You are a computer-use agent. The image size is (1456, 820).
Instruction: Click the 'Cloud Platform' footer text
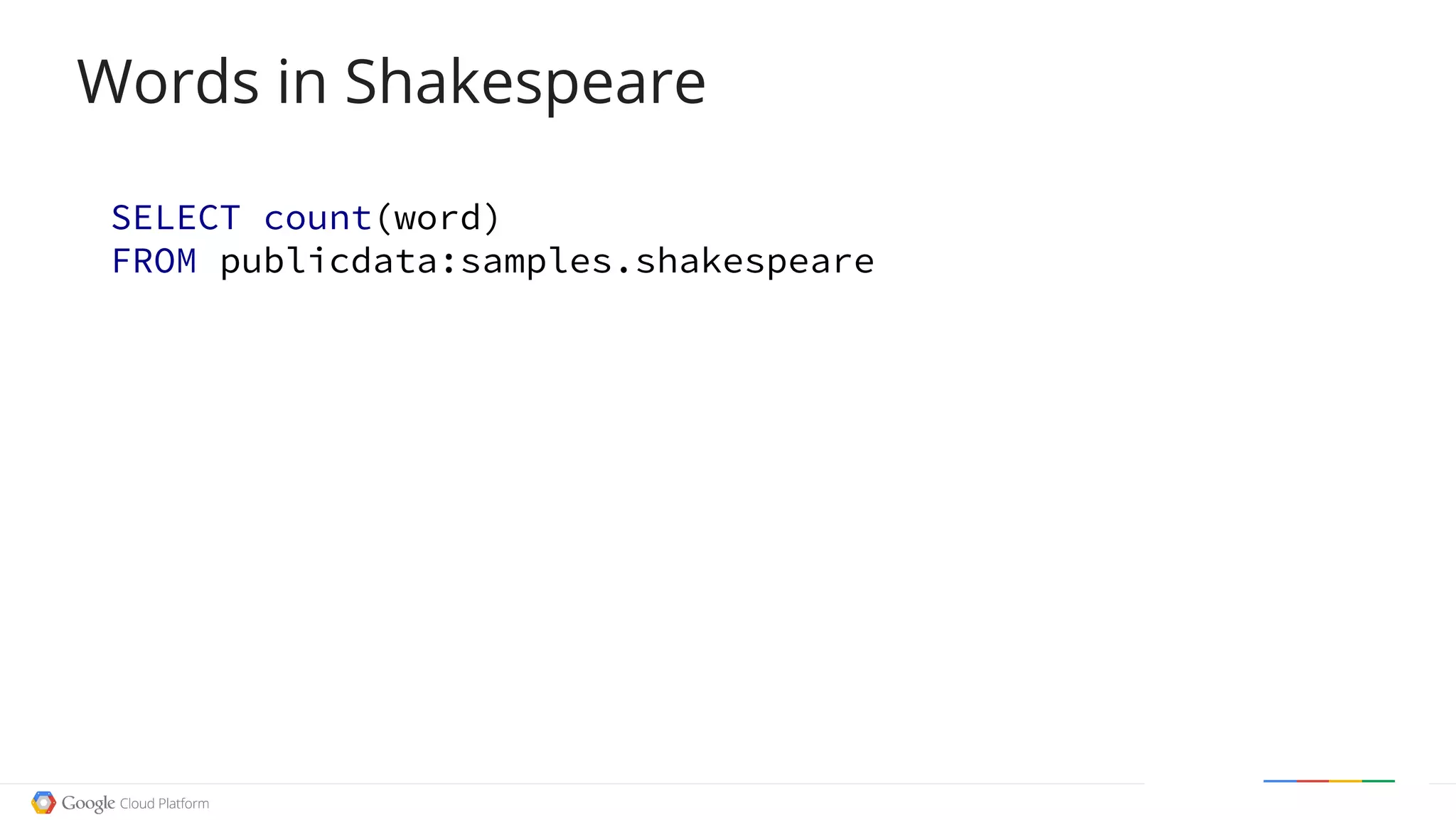(164, 804)
